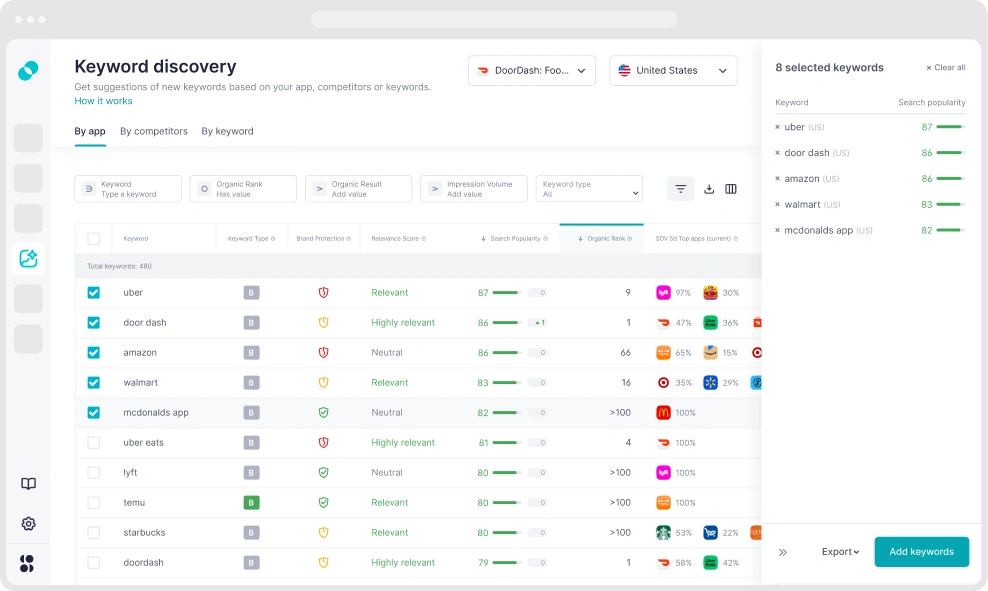Open the table filter settings icon
The width and height of the screenshot is (988, 591).
tap(681, 189)
